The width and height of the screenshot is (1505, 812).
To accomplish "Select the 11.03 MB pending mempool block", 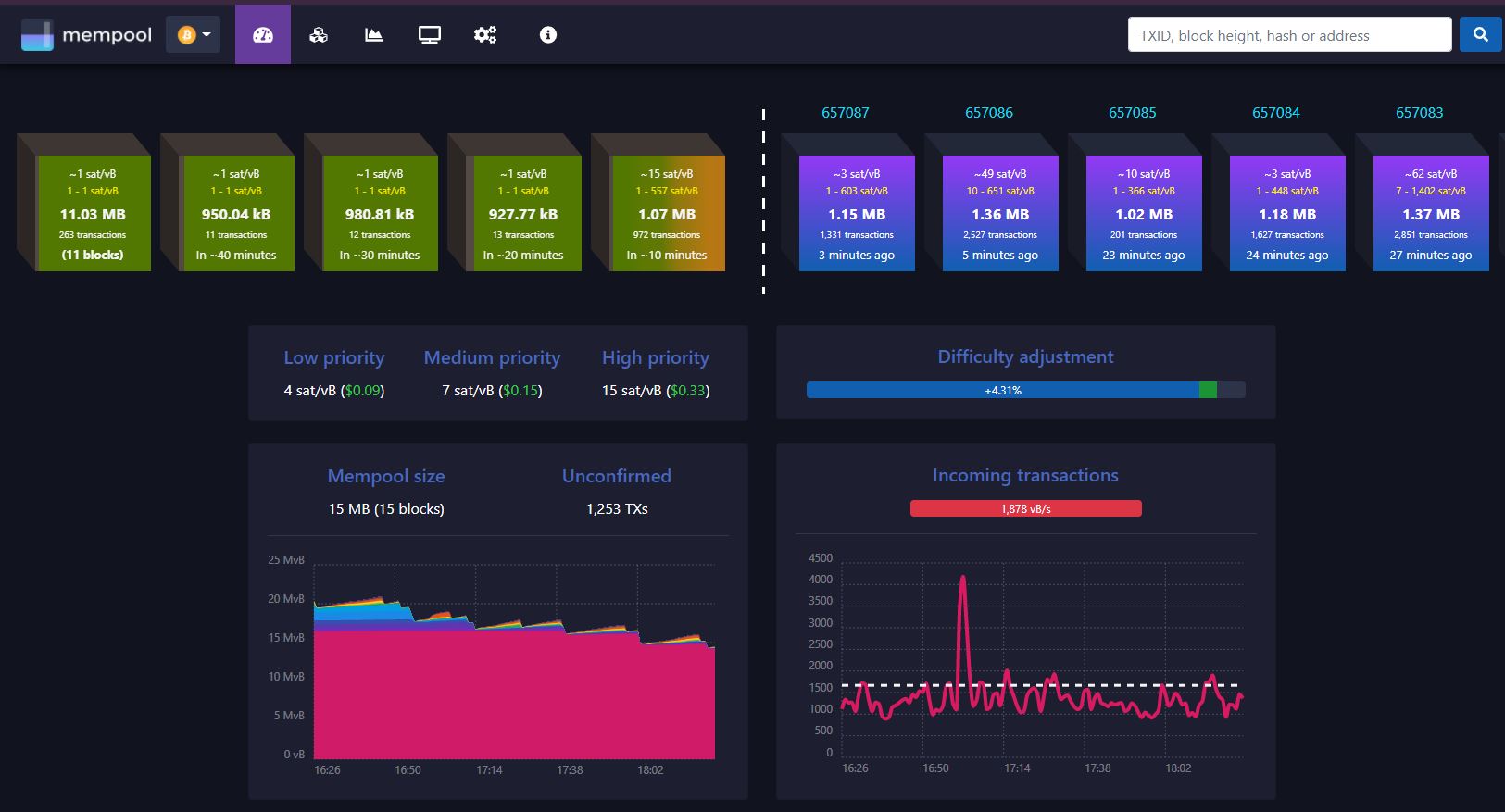I will coord(93,213).
